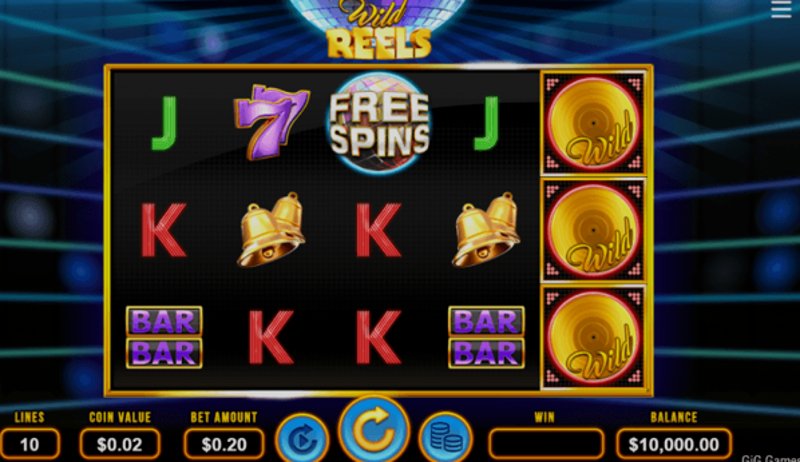800x462 pixels.
Task: Click the Balance display showing $10,000.00
Action: point(673,444)
